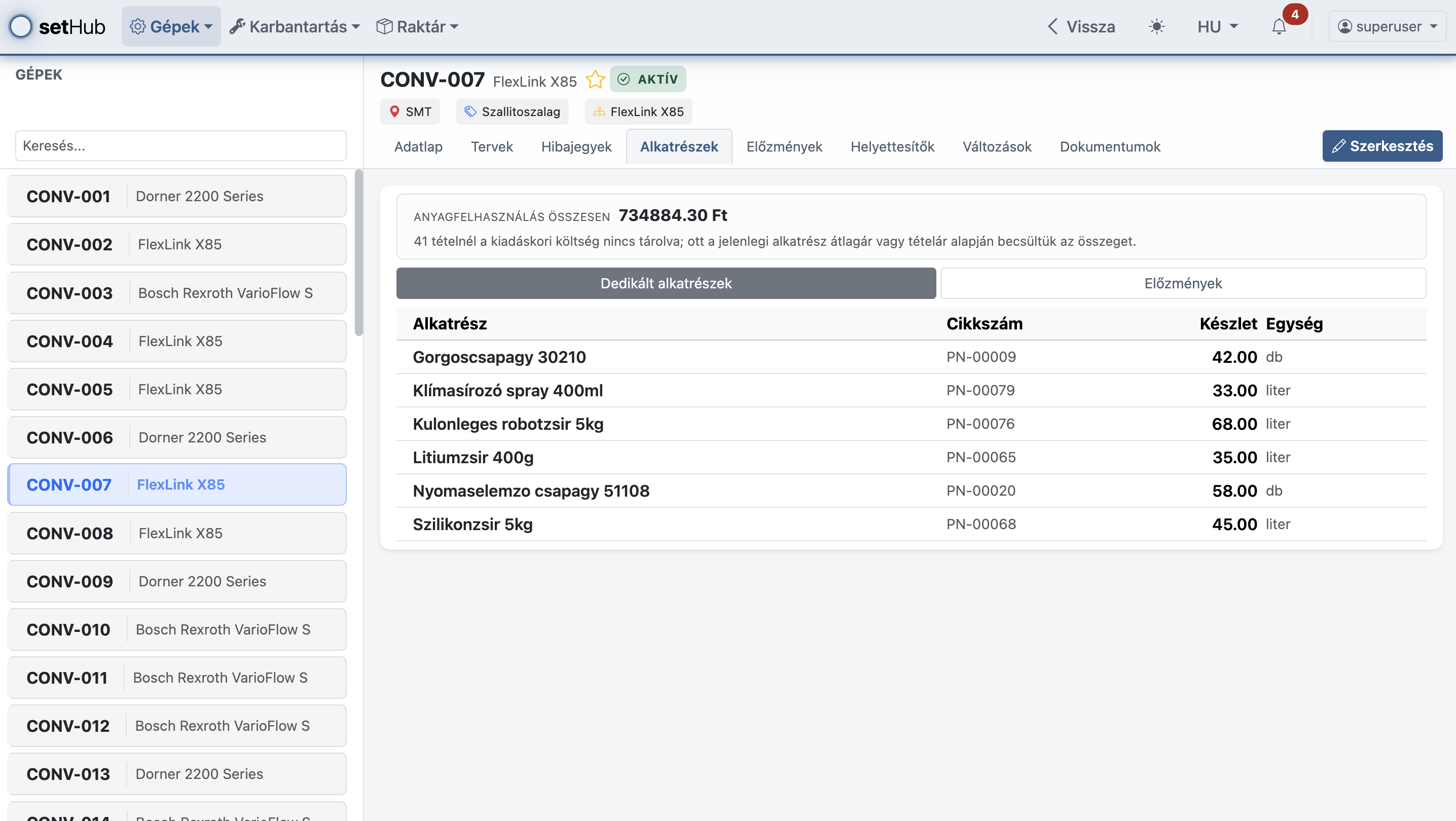Open the Gépek dropdown menu
The width and height of the screenshot is (1456, 821).
[171, 26]
